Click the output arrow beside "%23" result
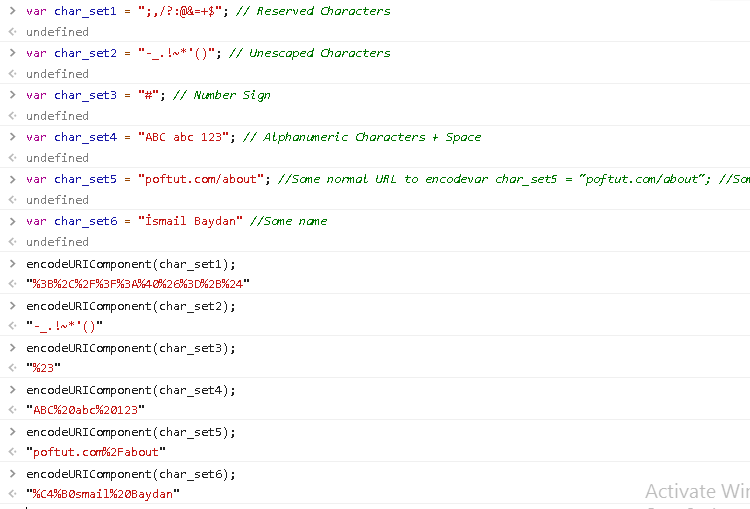 point(13,368)
